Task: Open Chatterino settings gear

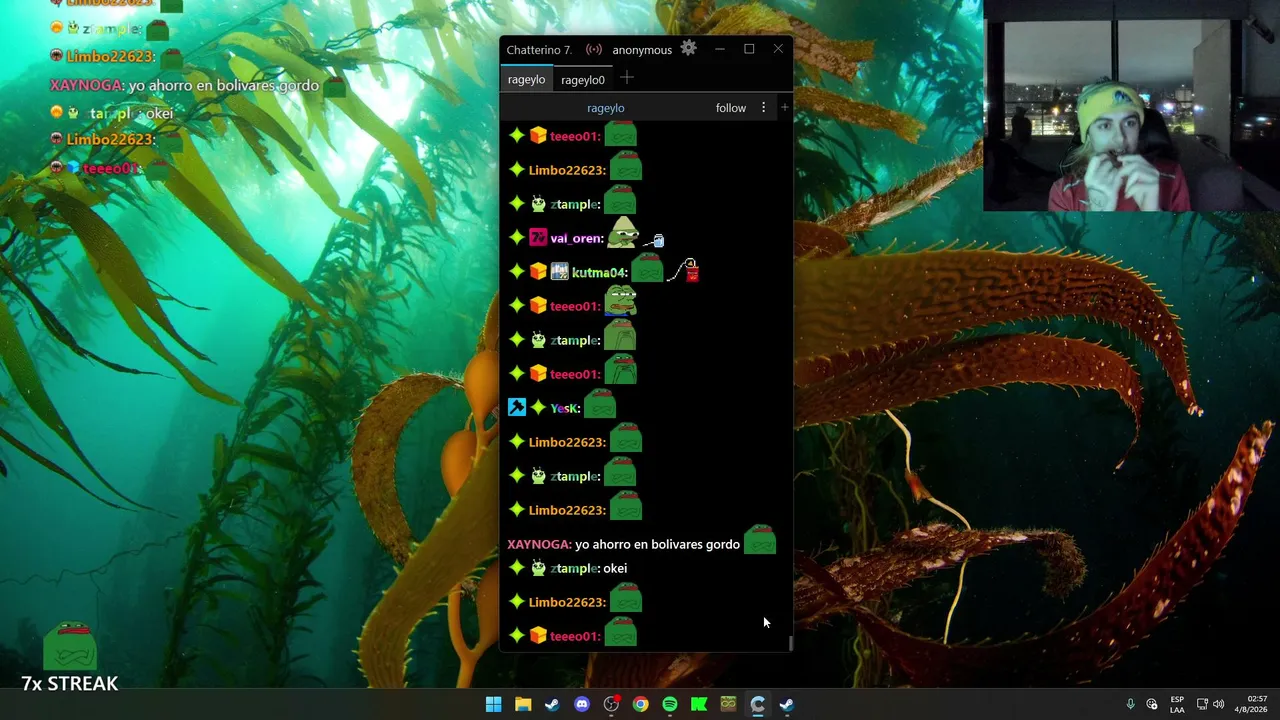Action: coord(688,48)
